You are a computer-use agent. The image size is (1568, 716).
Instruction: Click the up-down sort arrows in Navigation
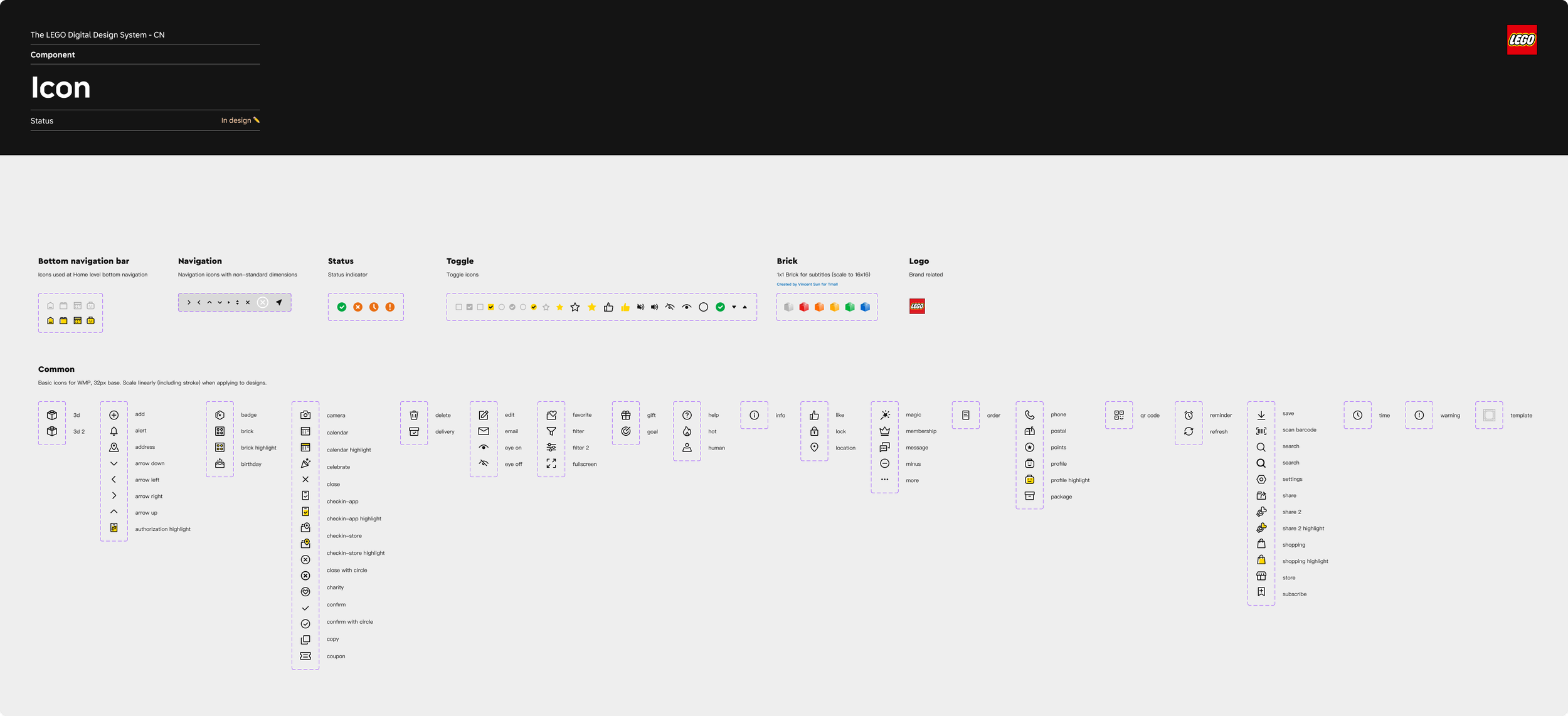237,303
